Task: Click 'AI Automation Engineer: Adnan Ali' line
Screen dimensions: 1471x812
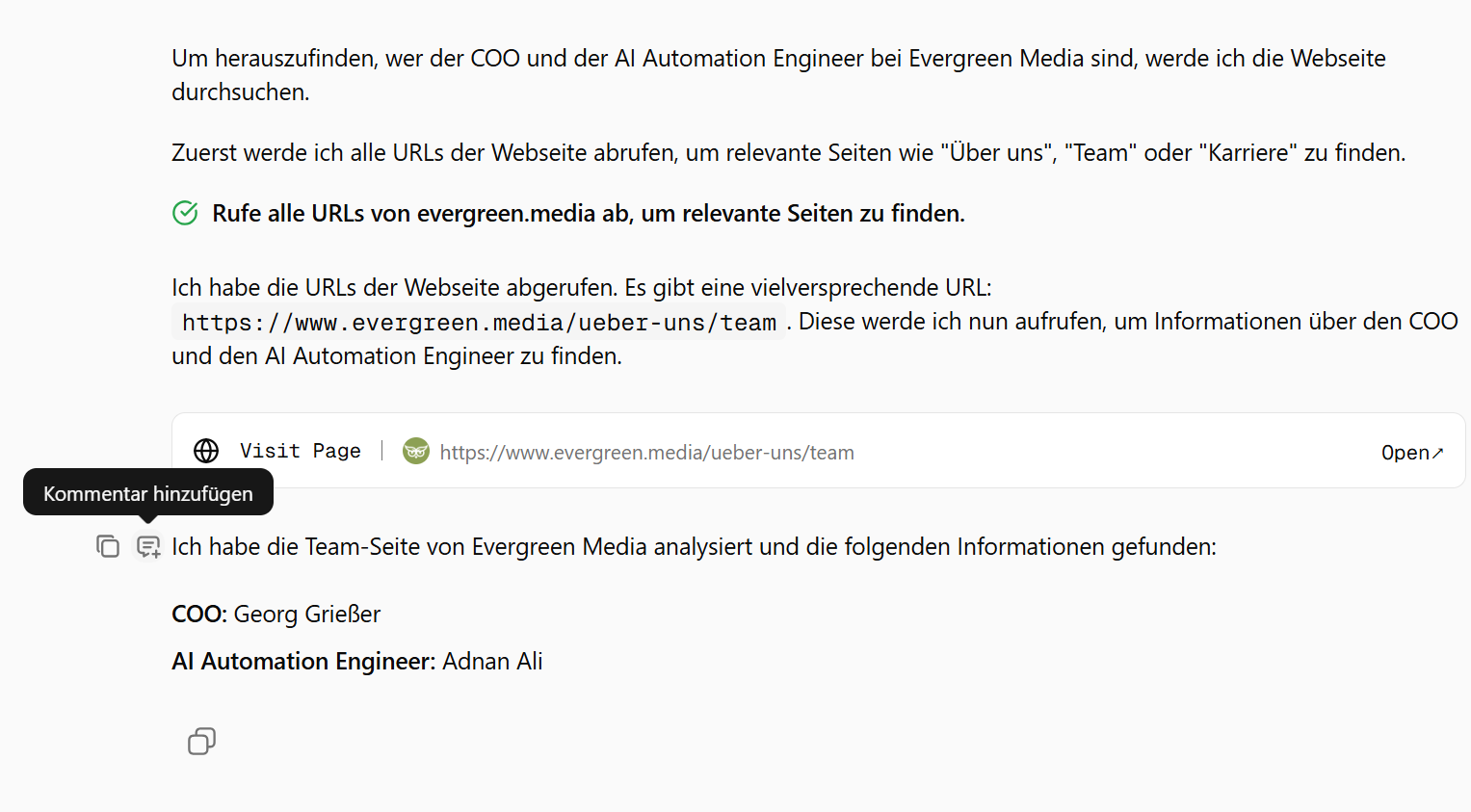Action: tap(357, 661)
